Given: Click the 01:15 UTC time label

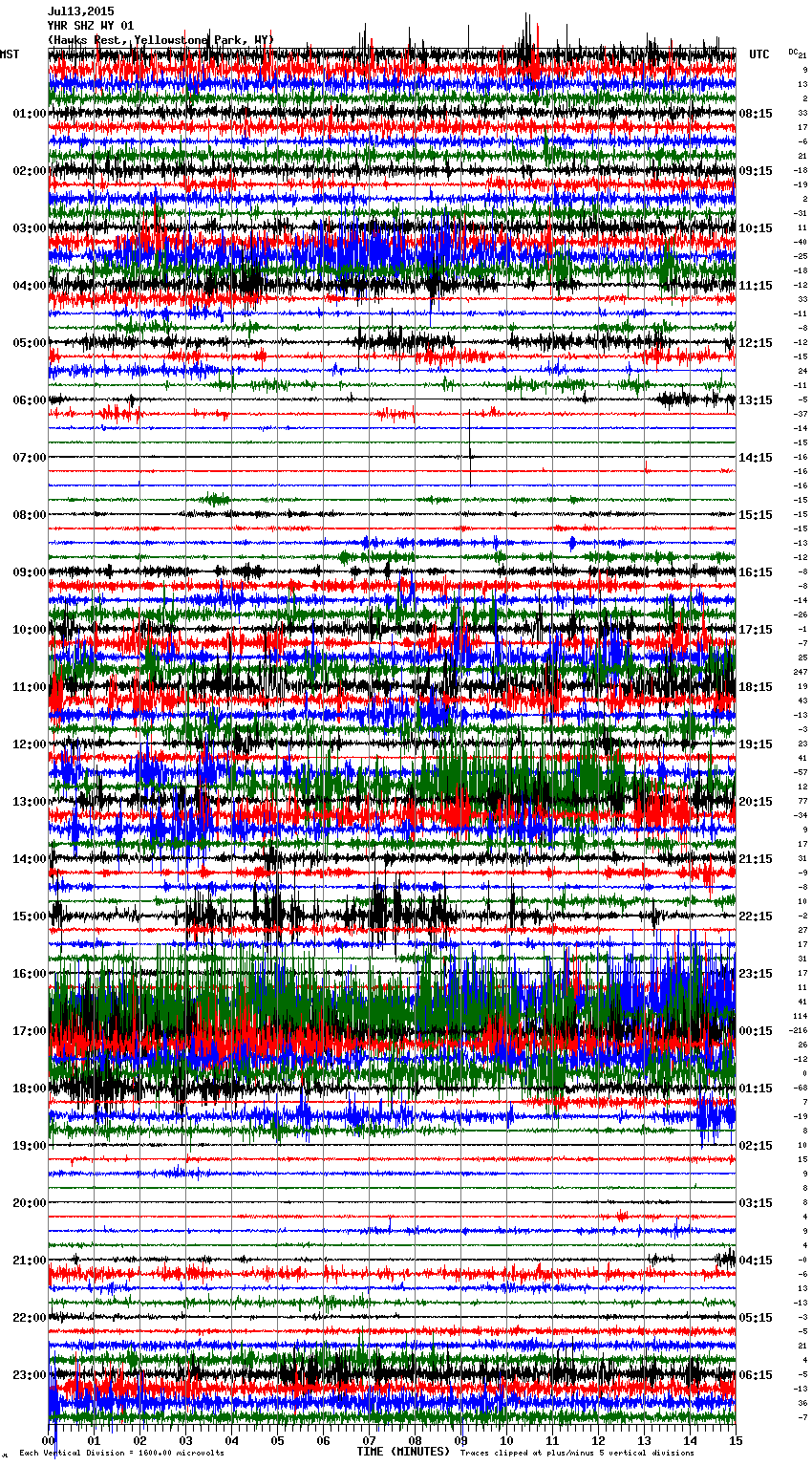Looking at the screenshot, I should pyautogui.click(x=756, y=1089).
